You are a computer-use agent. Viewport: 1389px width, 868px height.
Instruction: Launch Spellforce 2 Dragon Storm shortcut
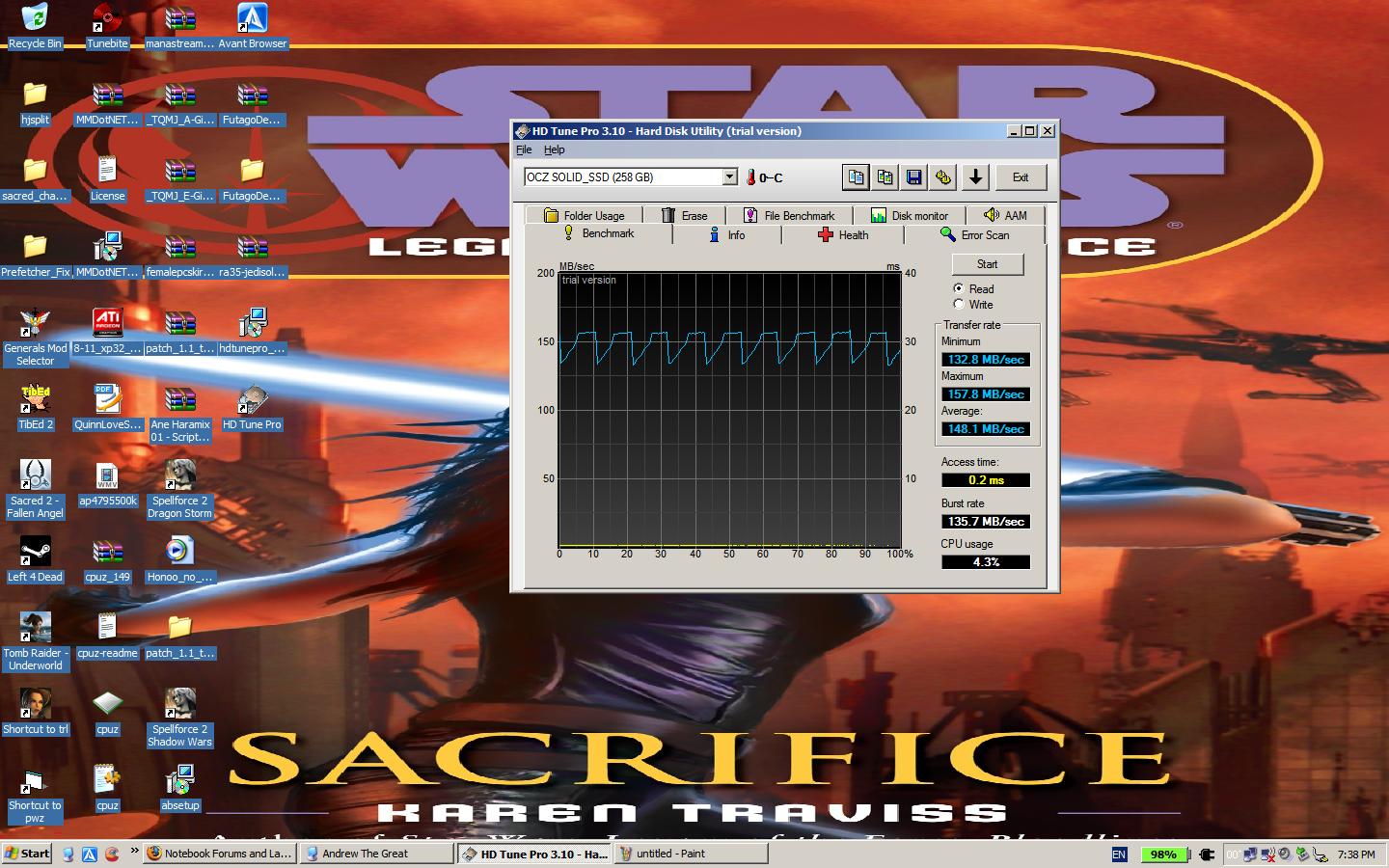click(x=179, y=489)
